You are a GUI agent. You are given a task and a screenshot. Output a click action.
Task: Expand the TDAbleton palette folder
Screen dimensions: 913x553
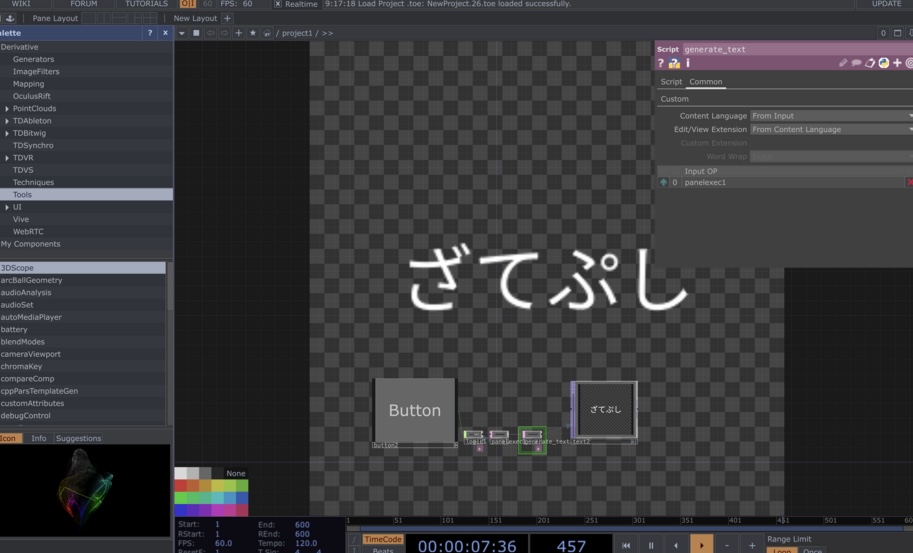[x=7, y=121]
